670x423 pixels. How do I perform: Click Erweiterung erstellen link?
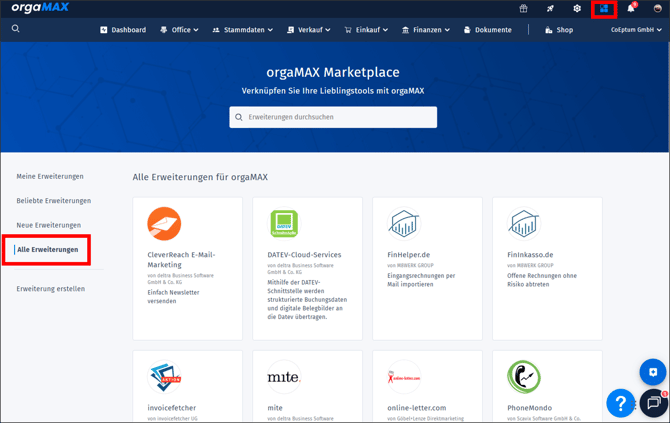click(x=51, y=289)
